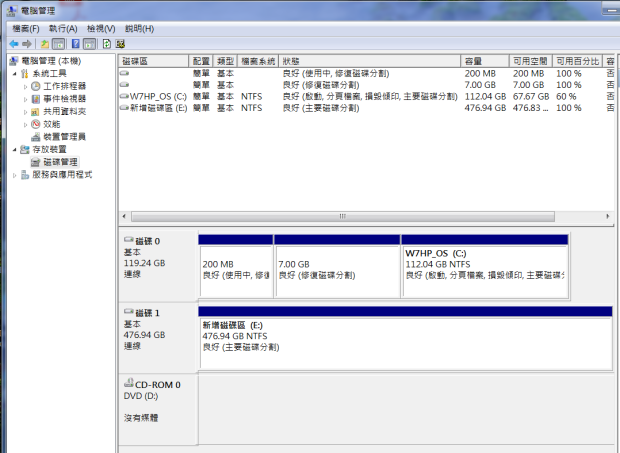Click the volume list scroll left arrow

pos(124,216)
